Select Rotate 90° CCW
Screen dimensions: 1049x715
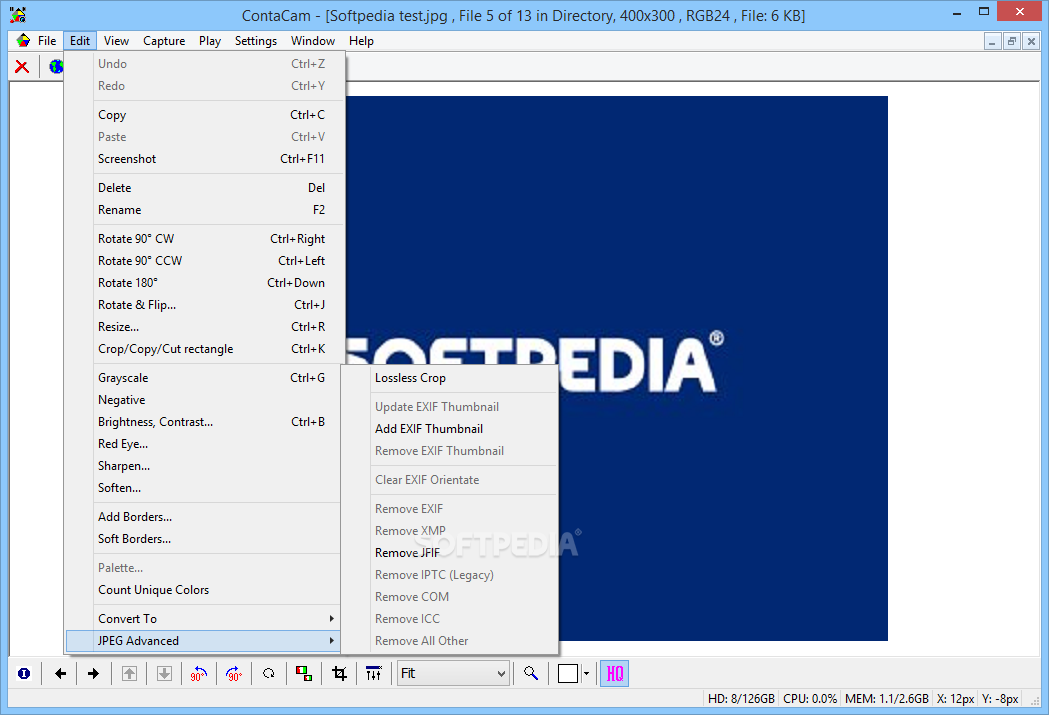tap(203, 261)
